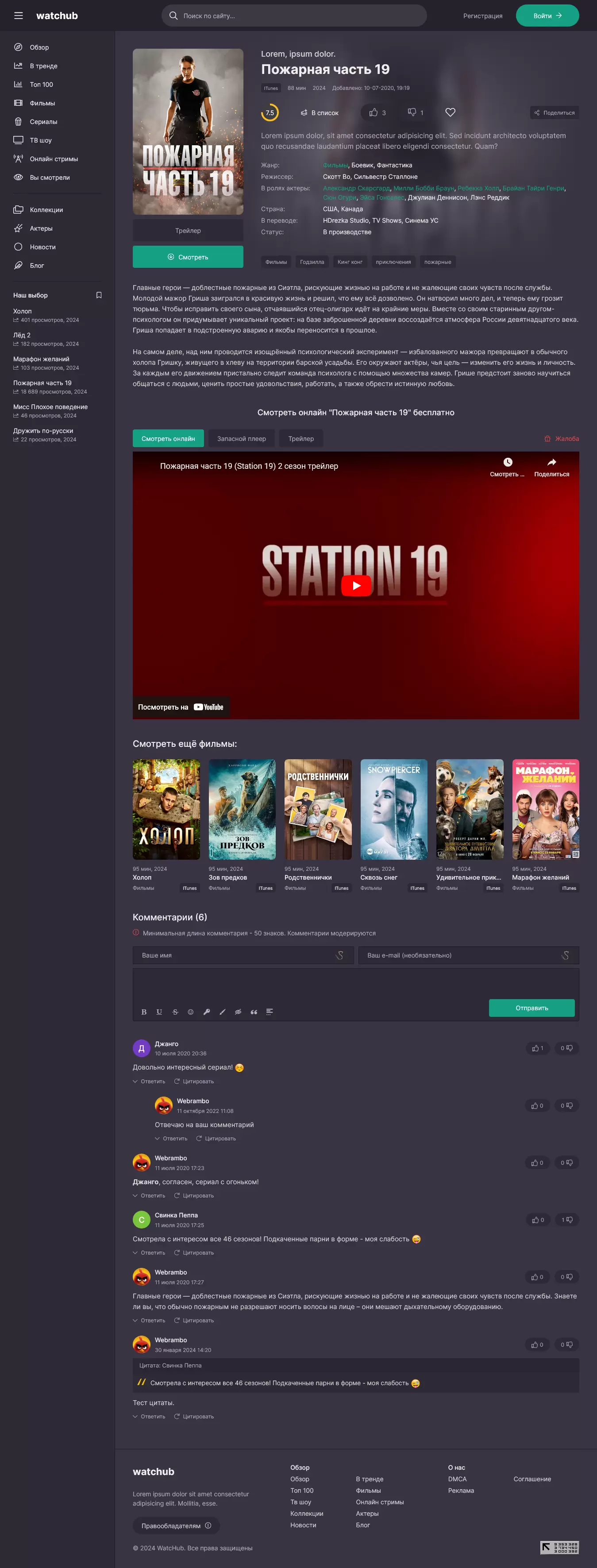The image size is (597, 1568).
Task: Click the Правообладателям button in the footer
Action: 176,1526
